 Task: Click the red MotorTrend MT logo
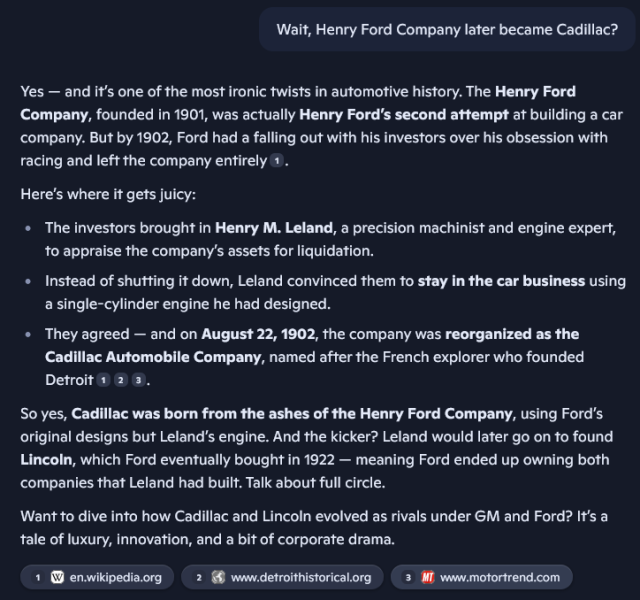tap(428, 577)
